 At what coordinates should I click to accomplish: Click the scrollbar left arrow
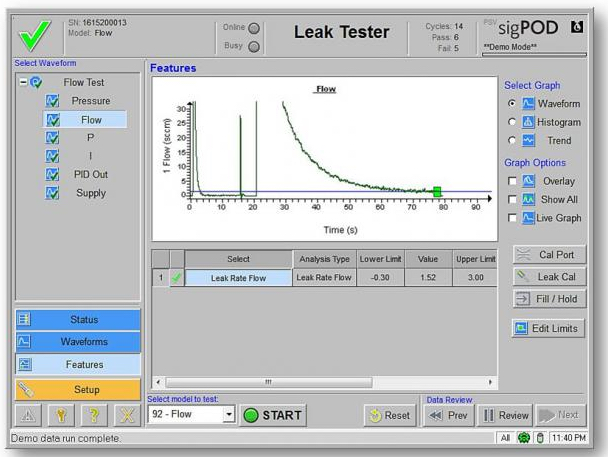point(158,382)
